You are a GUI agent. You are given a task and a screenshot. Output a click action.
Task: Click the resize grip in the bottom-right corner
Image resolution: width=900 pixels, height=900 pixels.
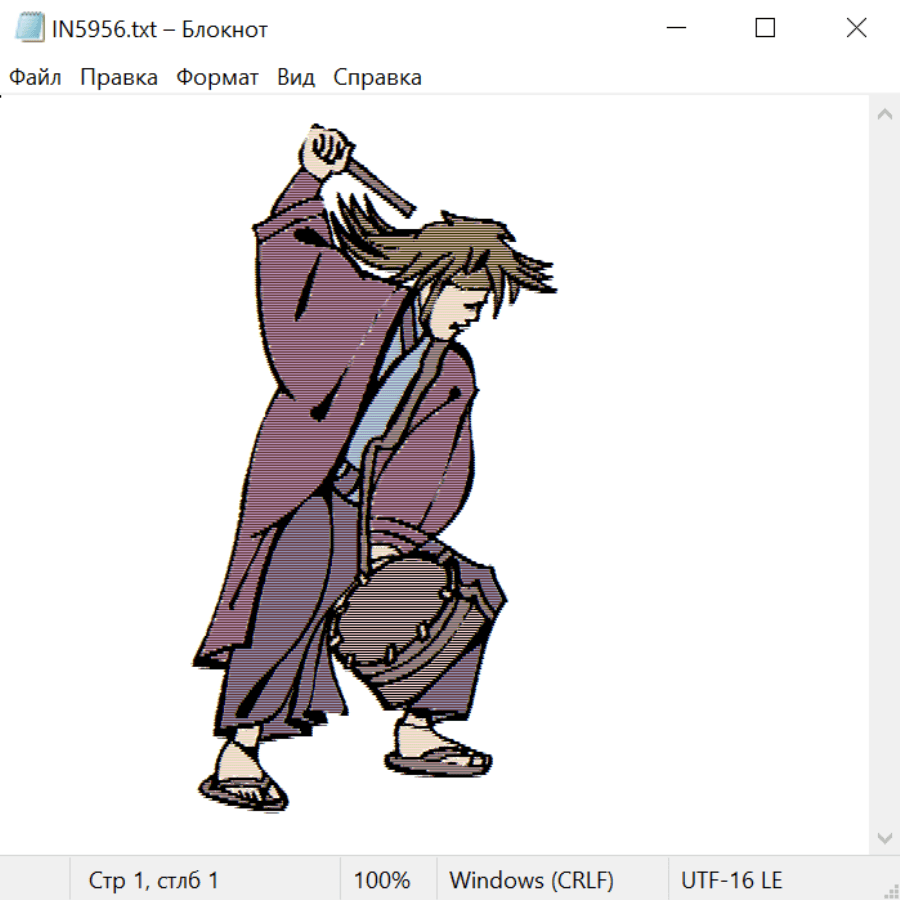[891, 891]
